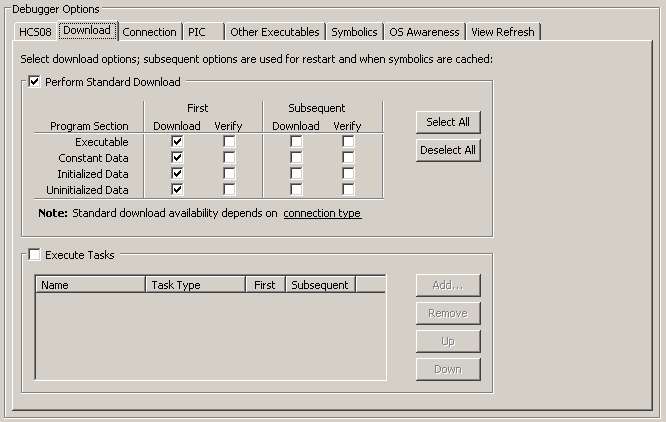The height and width of the screenshot is (422, 666).
Task: Switch to the HCS08 tab
Action: [35, 32]
